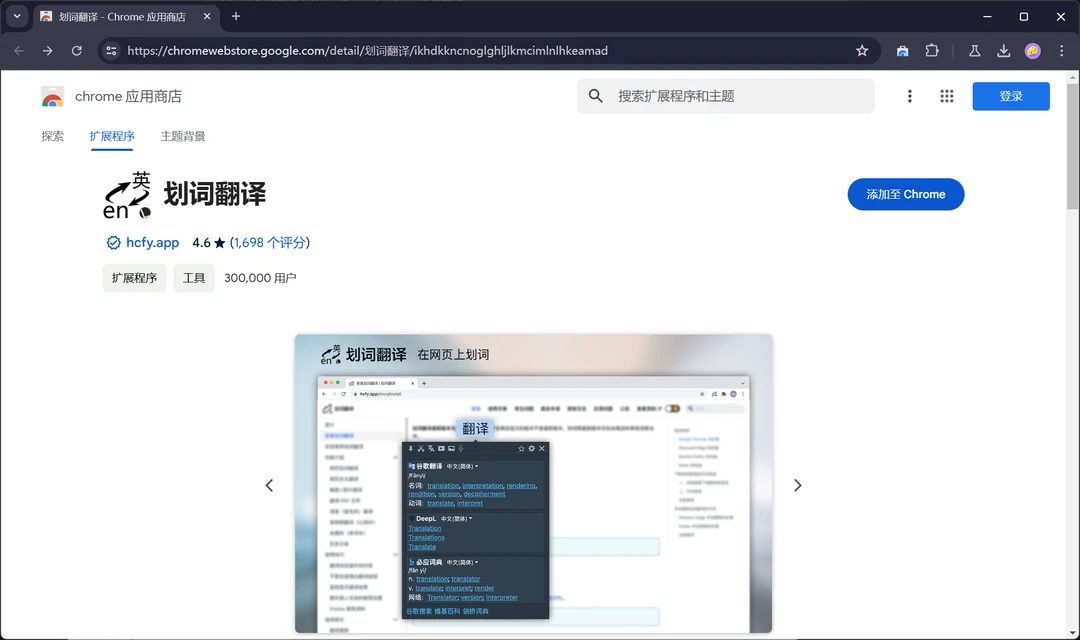Switch to the 主题背景 tab
This screenshot has height=640, width=1080.
pyautogui.click(x=183, y=136)
